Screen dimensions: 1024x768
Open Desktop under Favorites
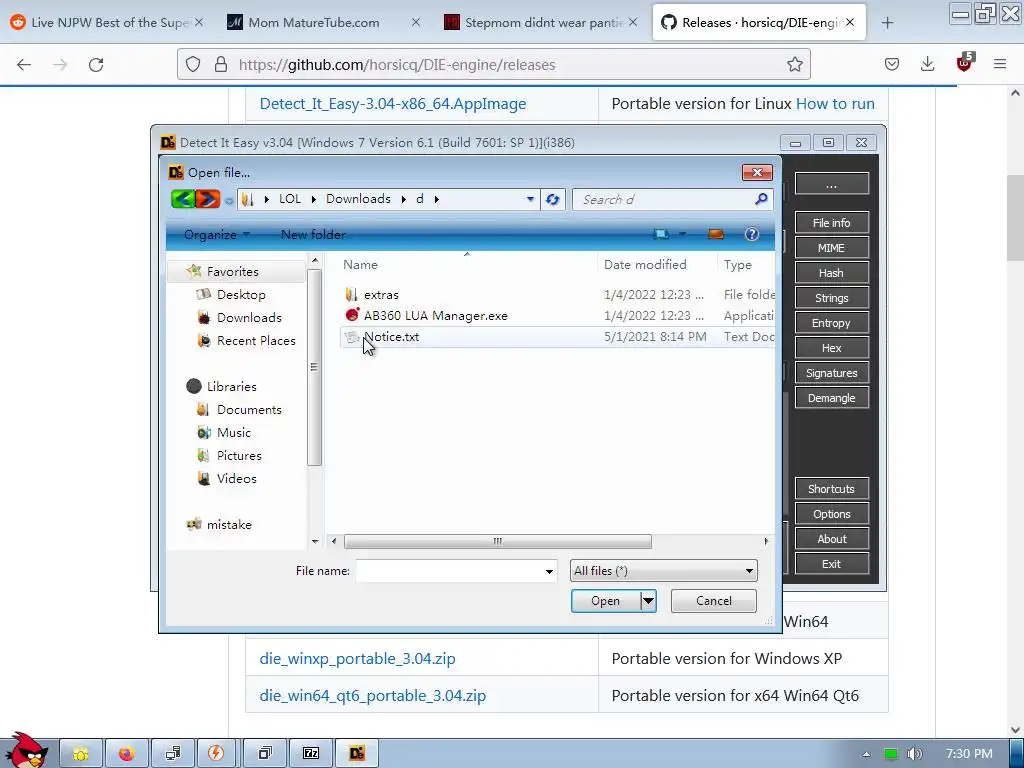(x=241, y=295)
